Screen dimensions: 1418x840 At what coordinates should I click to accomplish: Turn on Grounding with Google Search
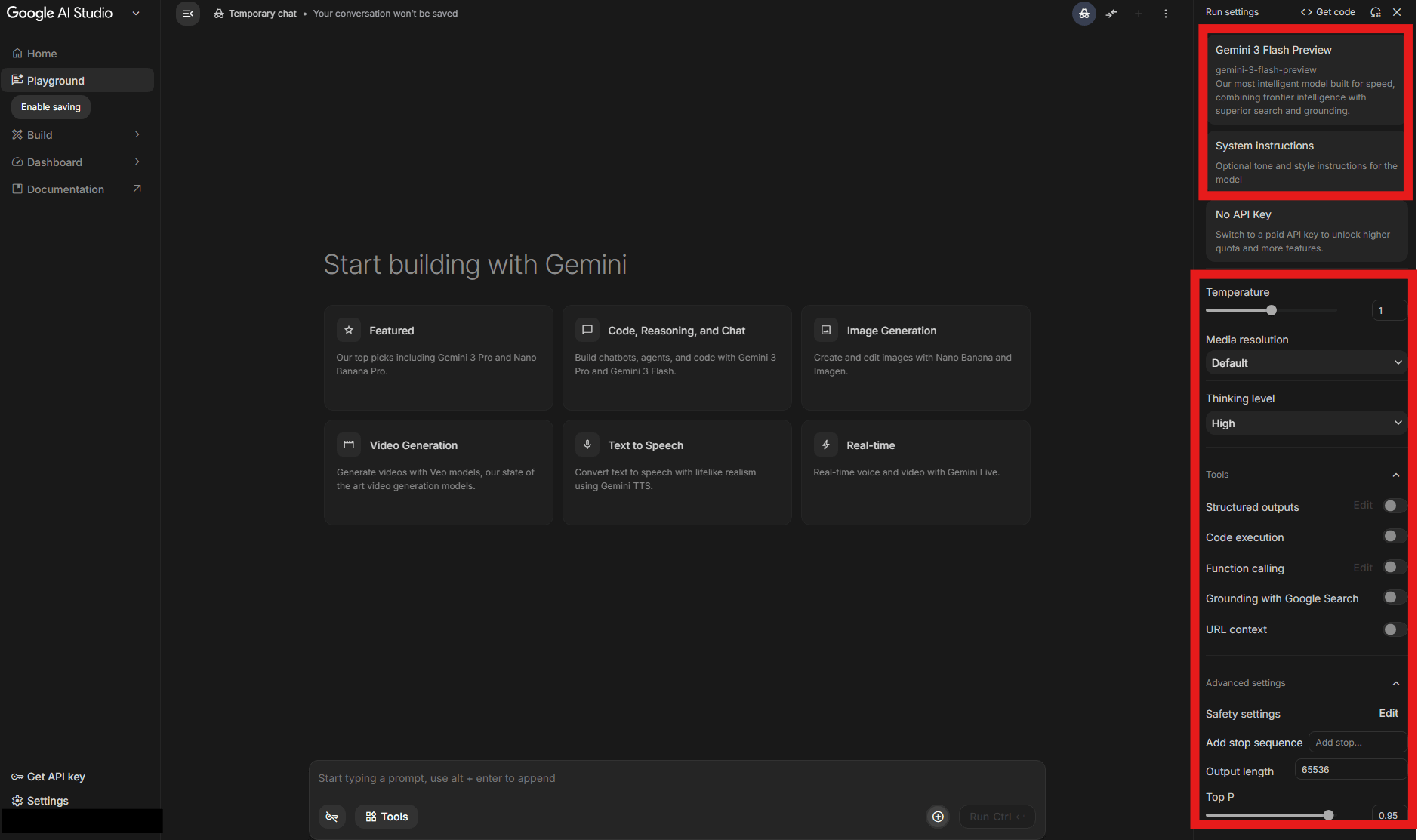(1394, 598)
